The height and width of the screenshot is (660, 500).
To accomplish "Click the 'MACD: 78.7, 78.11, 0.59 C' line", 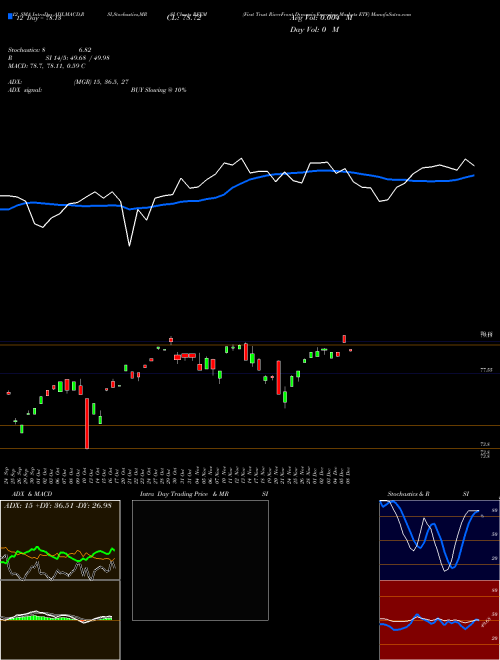I will (47, 66).
